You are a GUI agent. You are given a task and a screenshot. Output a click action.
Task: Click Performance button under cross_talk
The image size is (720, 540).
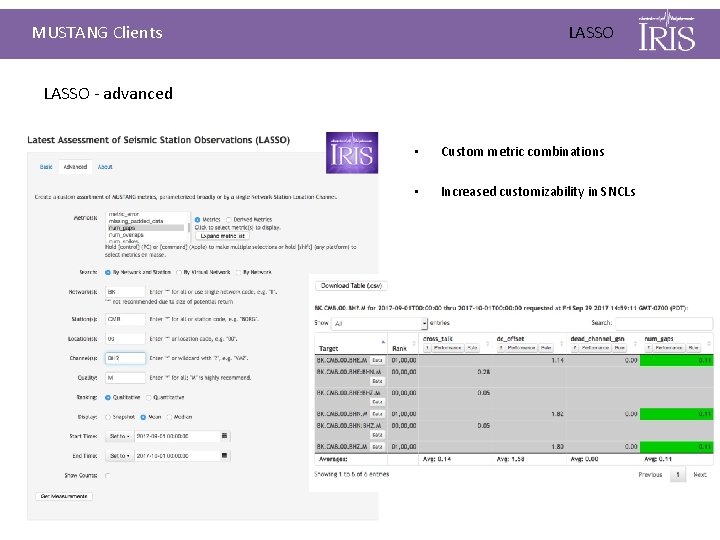pos(448,348)
